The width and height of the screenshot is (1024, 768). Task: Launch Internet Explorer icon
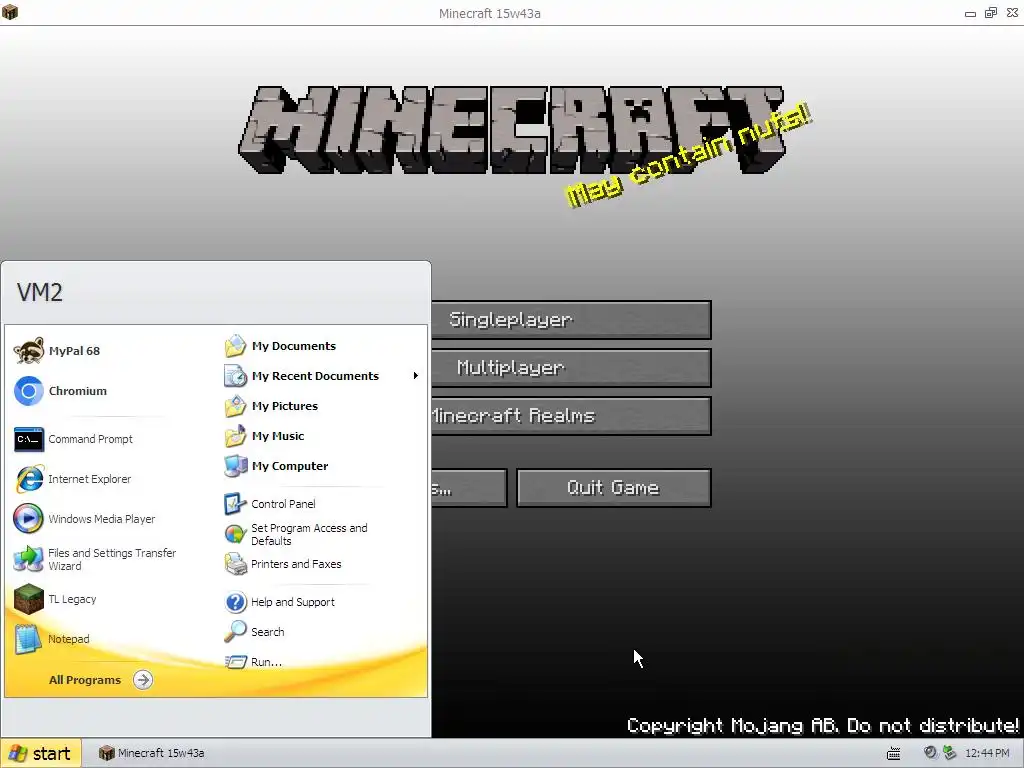coord(29,479)
